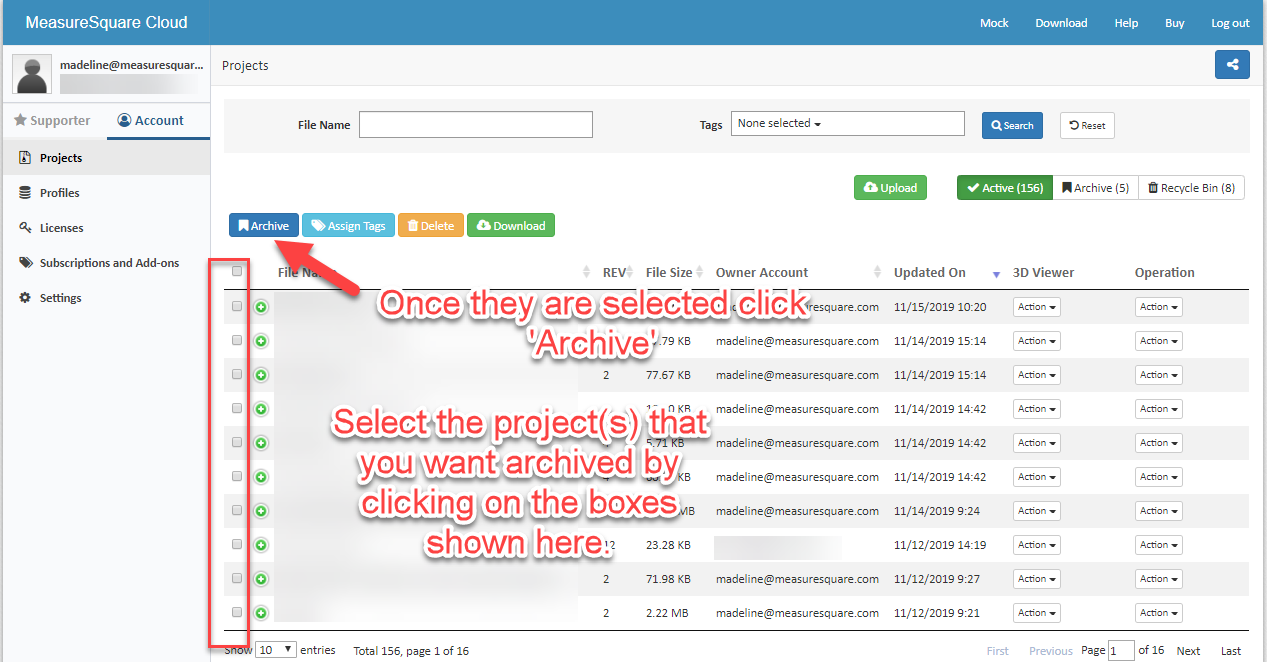Open Settings in the sidebar
Image resolution: width=1267 pixels, height=662 pixels.
click(105, 298)
